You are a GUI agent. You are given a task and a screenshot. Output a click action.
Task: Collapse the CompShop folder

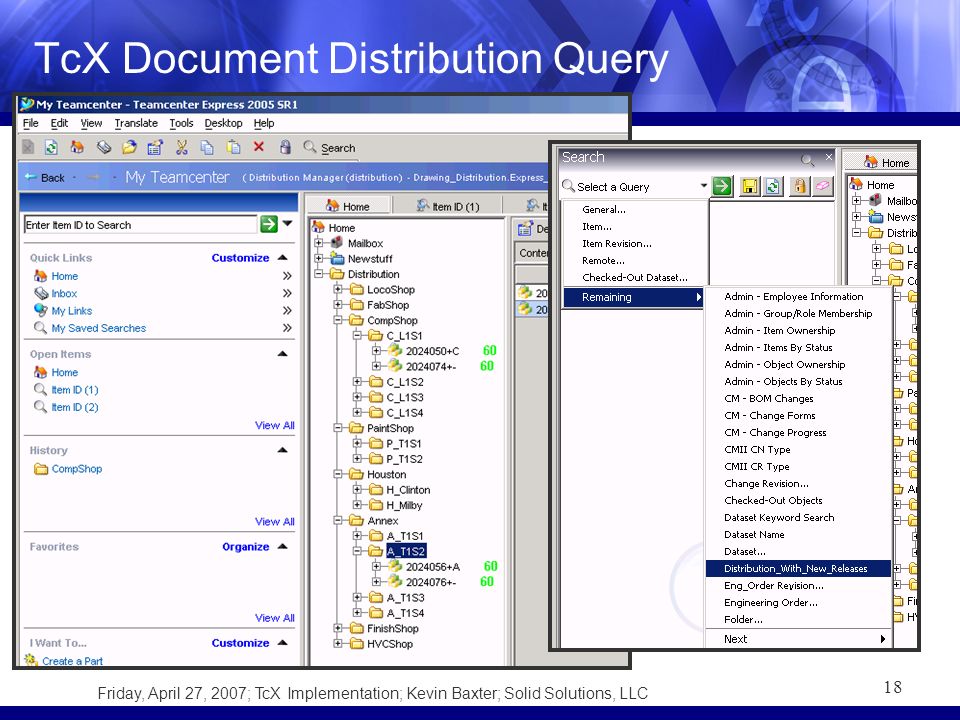[x=338, y=320]
